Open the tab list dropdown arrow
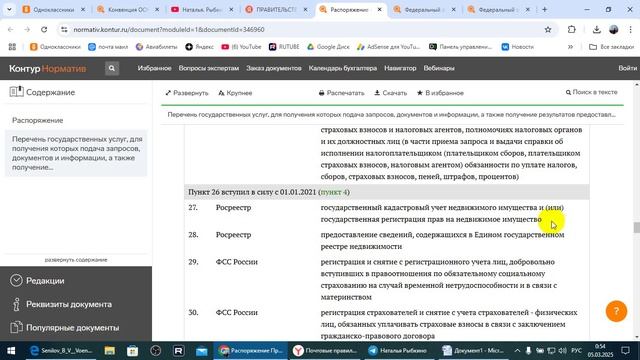The image size is (640, 360). [x=9, y=9]
